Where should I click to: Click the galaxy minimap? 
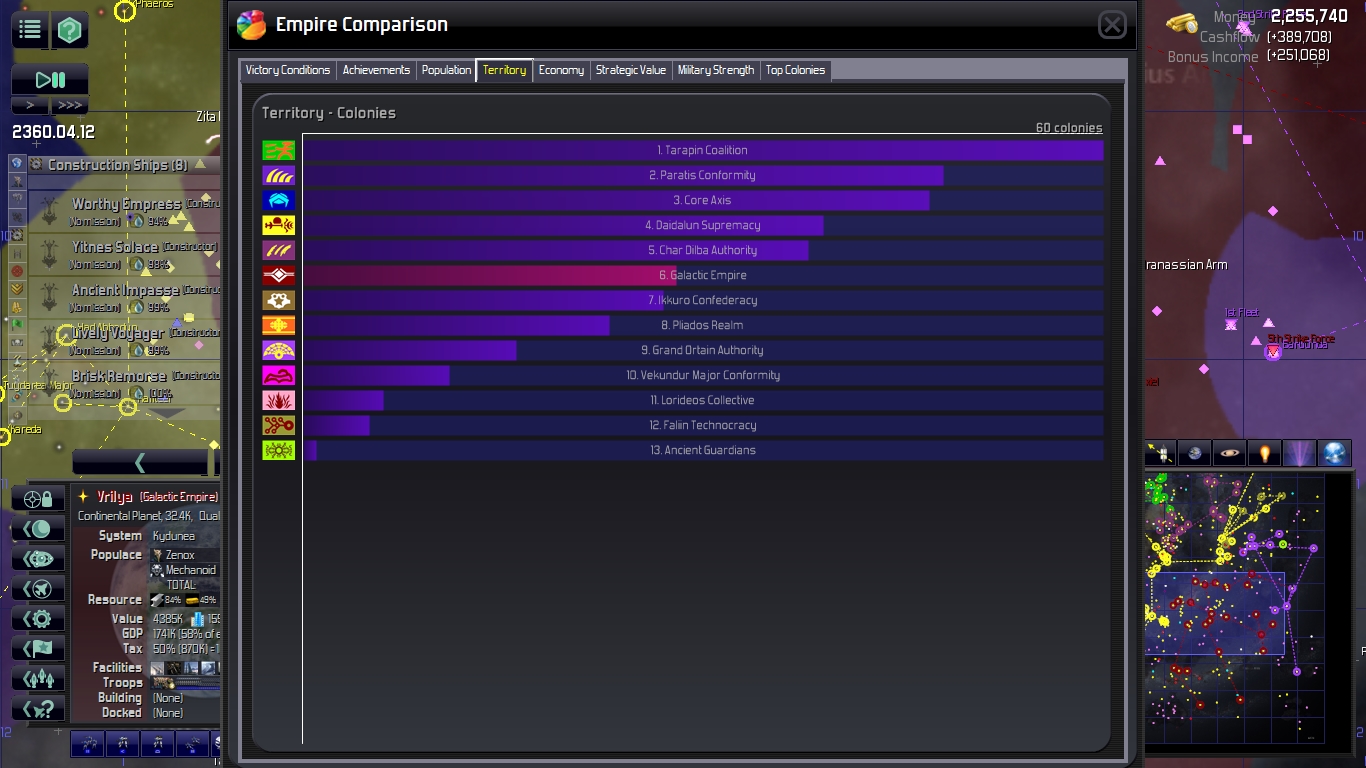(x=1235, y=610)
